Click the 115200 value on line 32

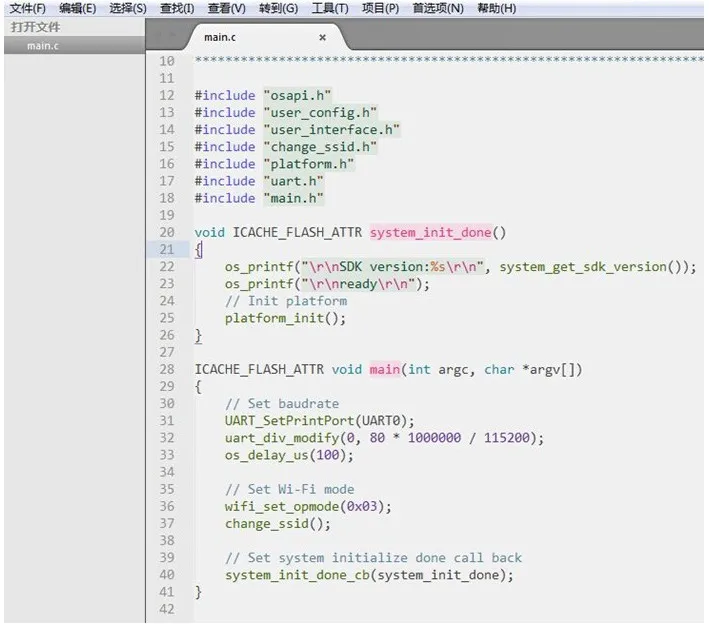[507, 438]
